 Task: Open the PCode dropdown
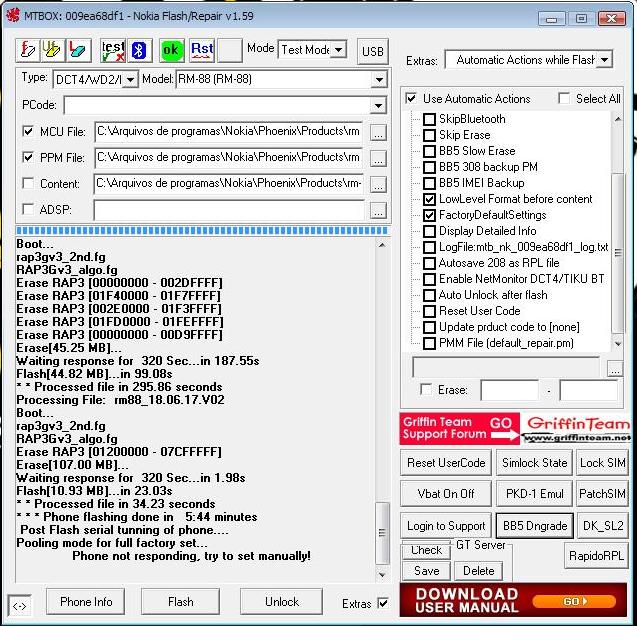coord(379,106)
